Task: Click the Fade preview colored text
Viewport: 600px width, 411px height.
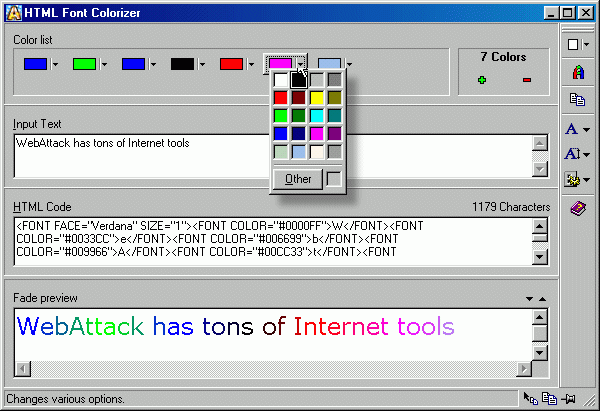Action: click(x=235, y=326)
